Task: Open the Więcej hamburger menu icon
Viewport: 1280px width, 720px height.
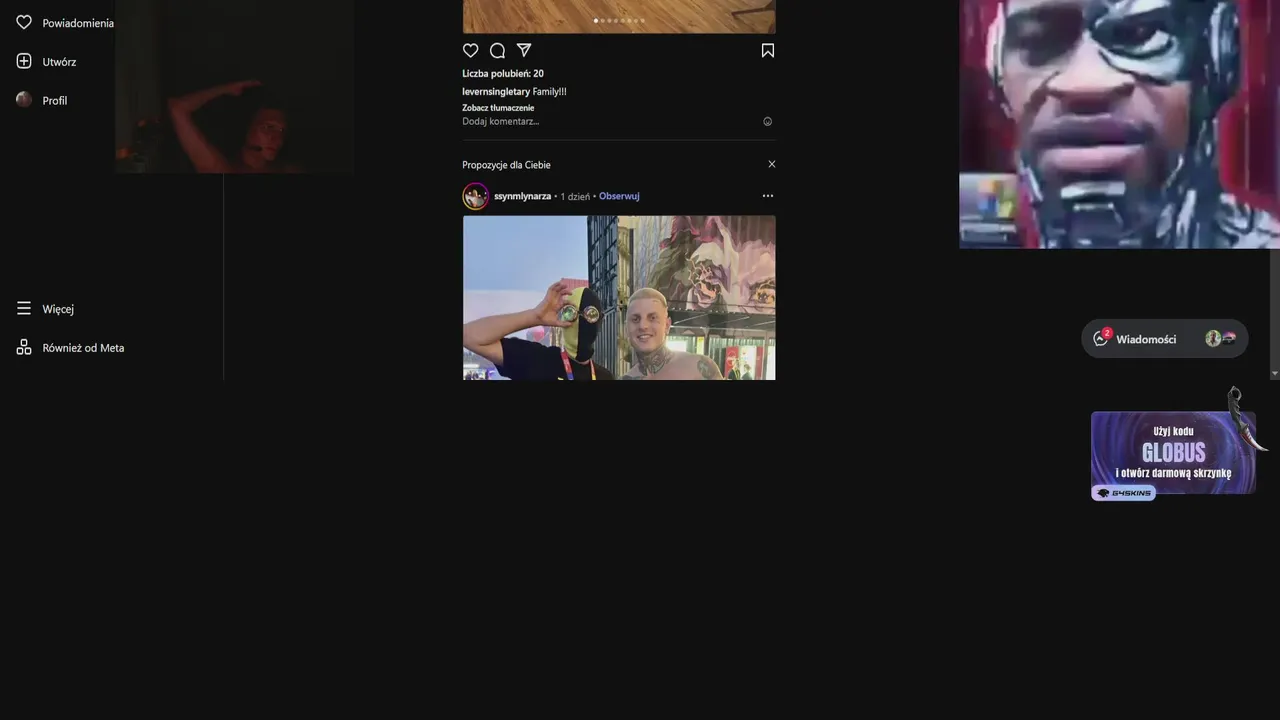Action: click(24, 309)
